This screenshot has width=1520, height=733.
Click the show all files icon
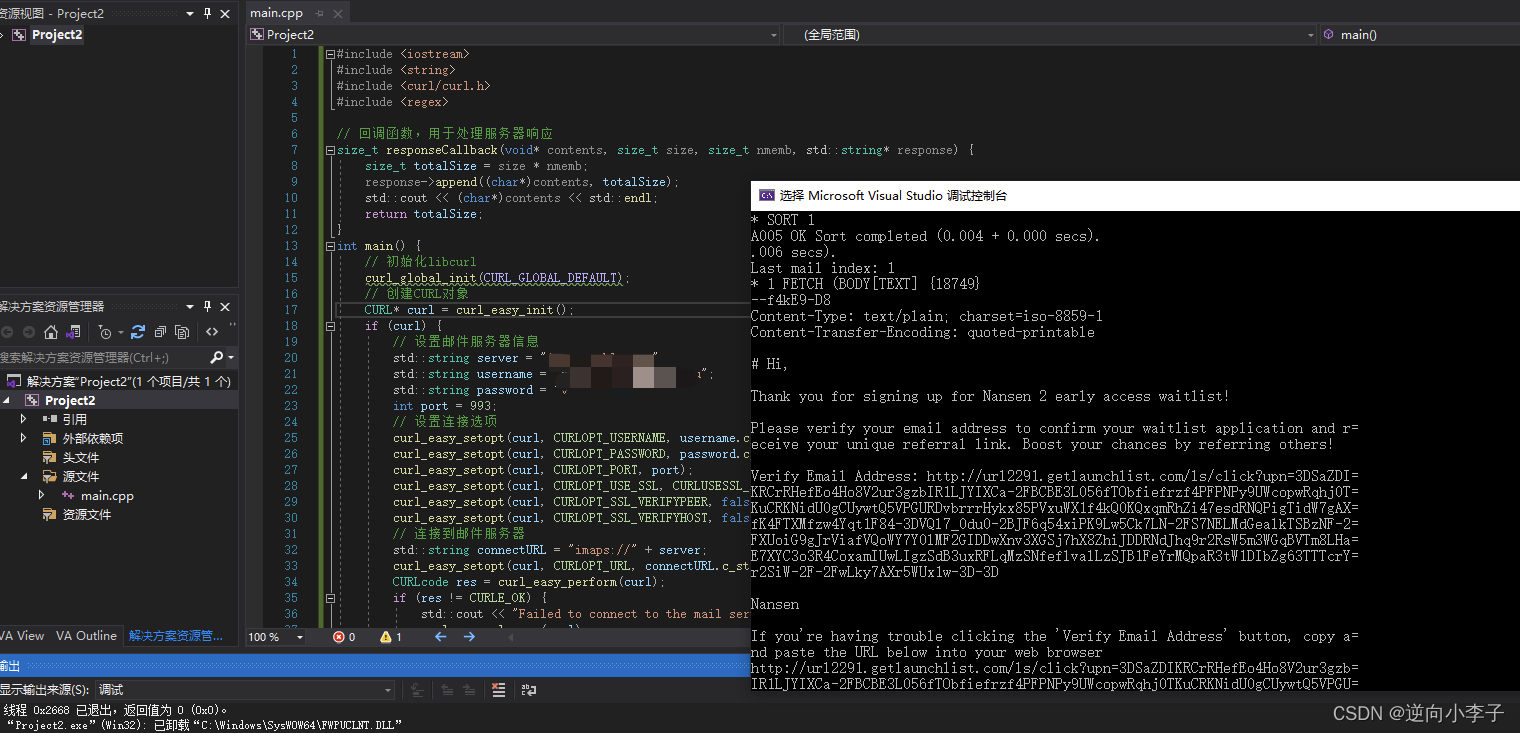coord(182,332)
